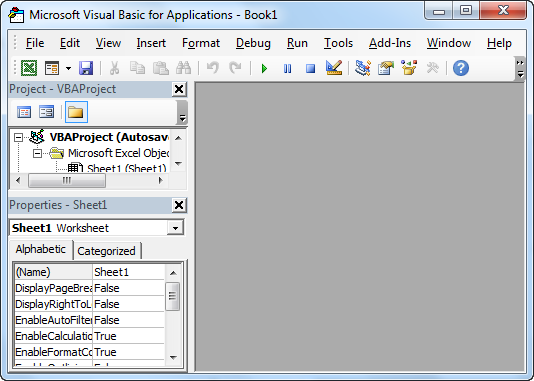This screenshot has height=381, width=534.
Task: Click project tree scroll right arrow
Action: [161, 180]
